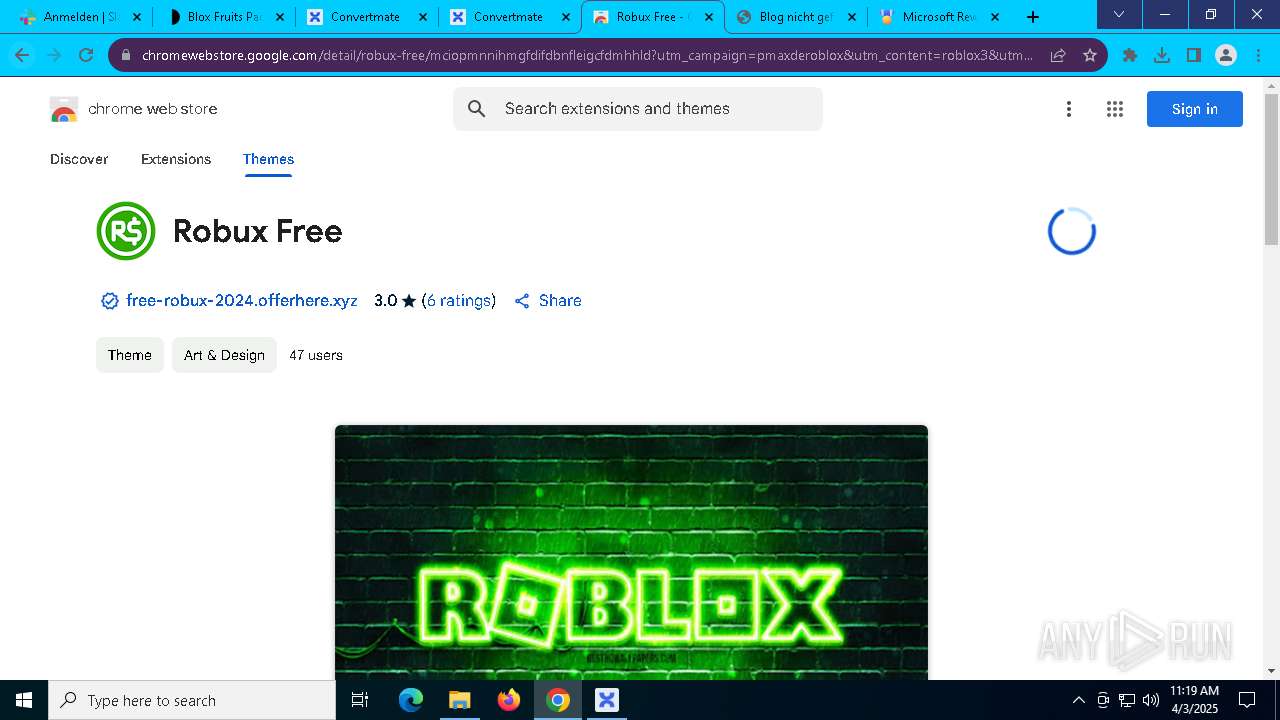Click the Sign in button
This screenshot has height=720, width=1280.
(x=1195, y=109)
